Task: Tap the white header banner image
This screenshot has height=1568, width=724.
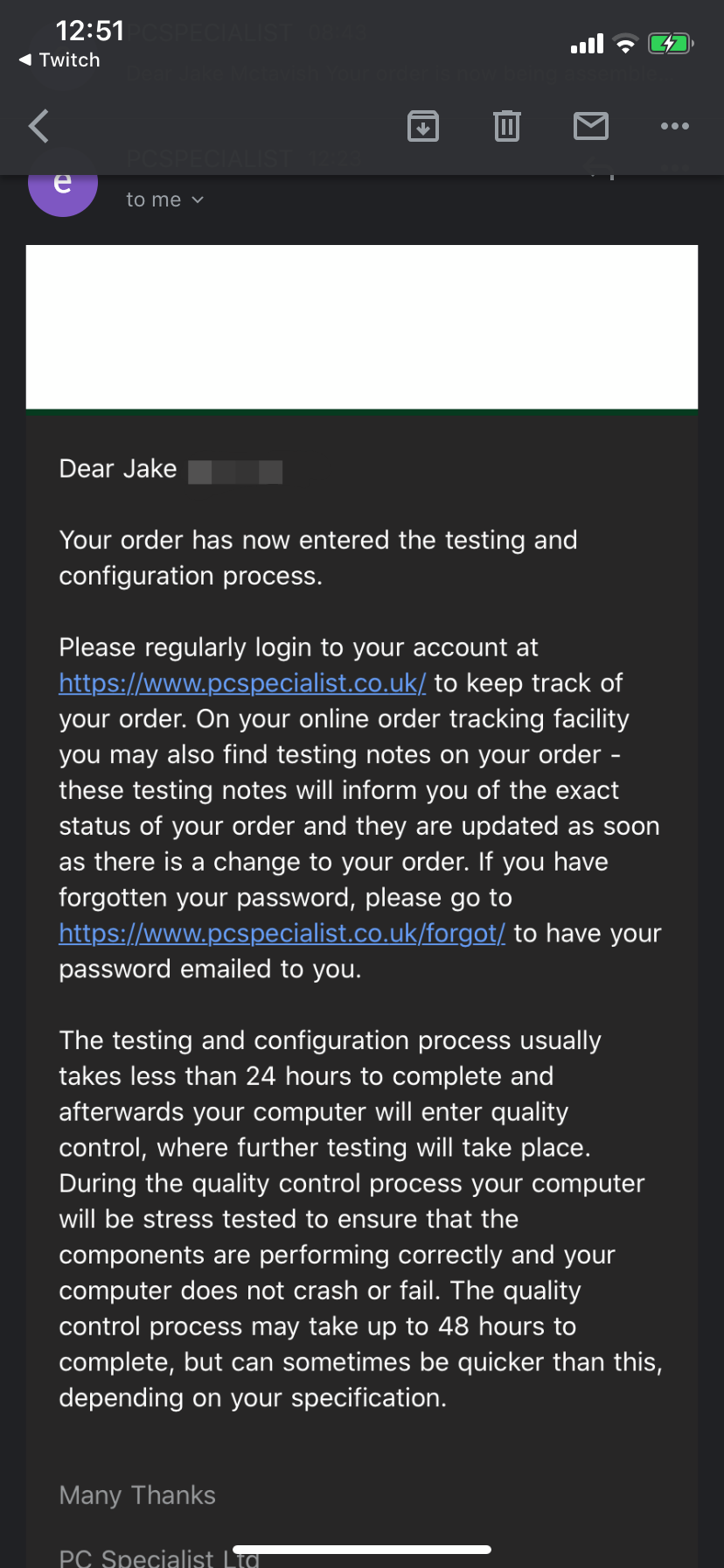Action: (362, 327)
